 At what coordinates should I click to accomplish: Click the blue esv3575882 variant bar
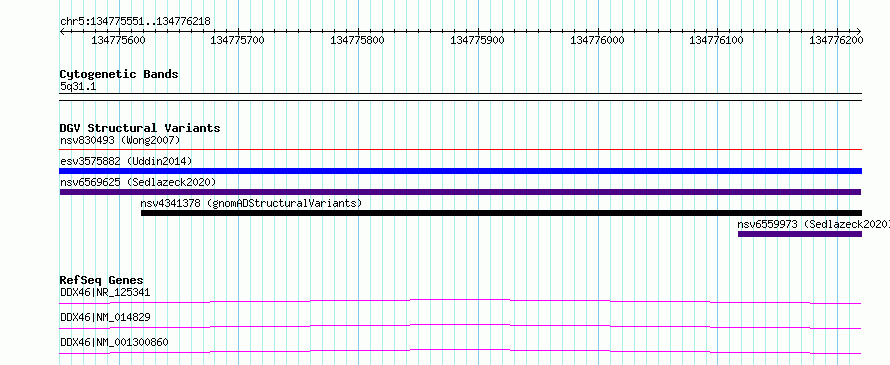click(461, 171)
